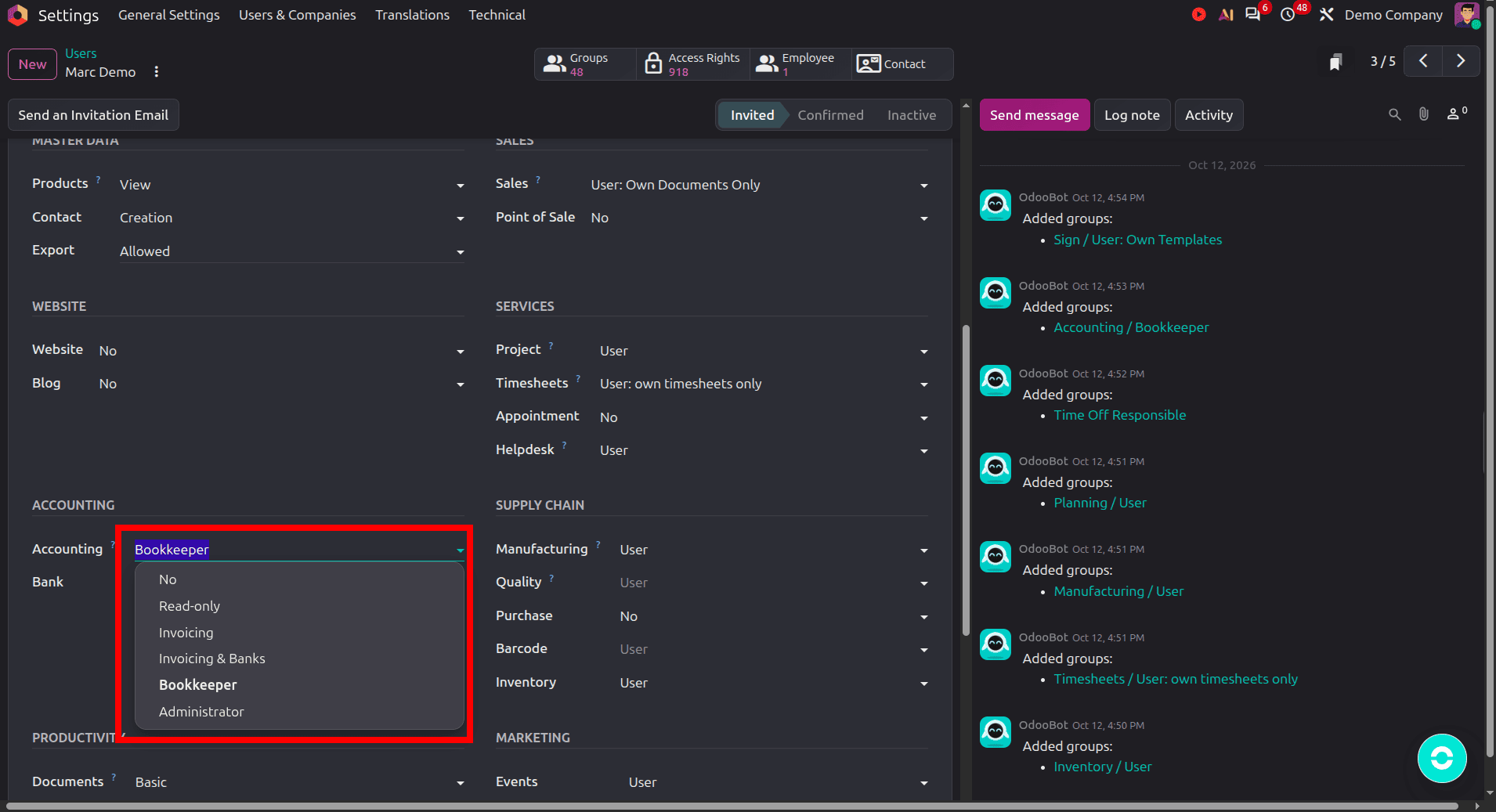Screen dimensions: 1496x812
Task: Click Send message in chatter
Action: (x=1034, y=115)
